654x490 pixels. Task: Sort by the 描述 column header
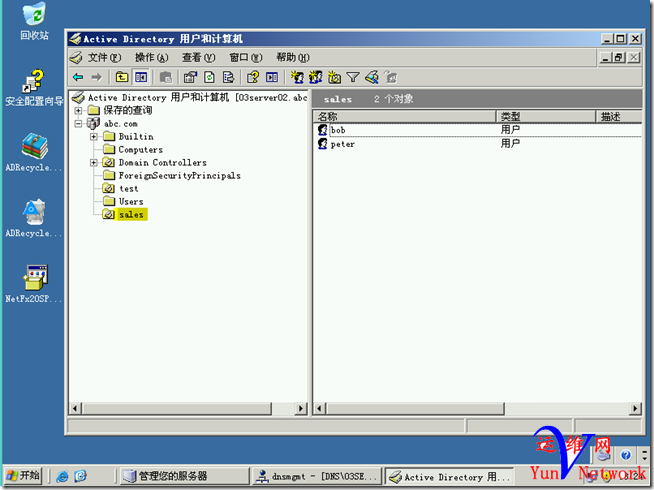coord(619,116)
